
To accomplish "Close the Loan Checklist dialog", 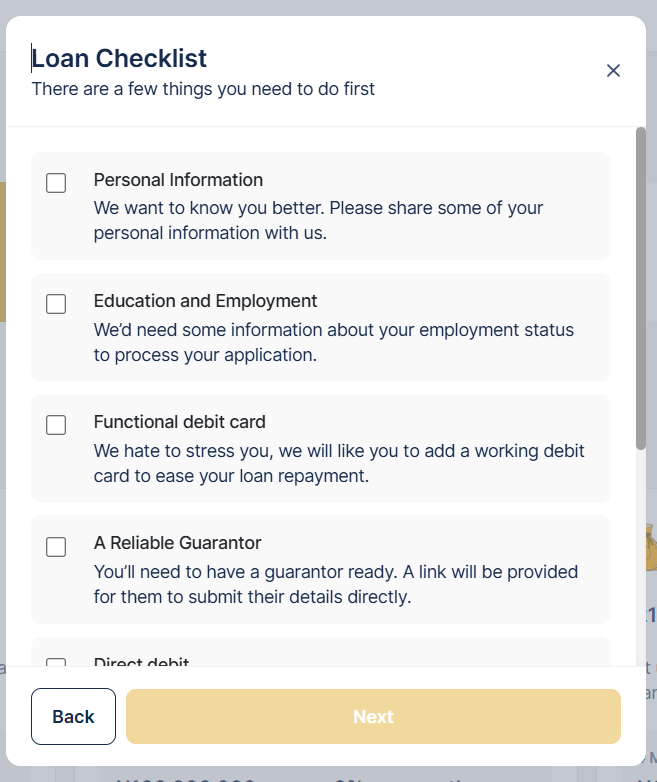I will coord(614,70).
